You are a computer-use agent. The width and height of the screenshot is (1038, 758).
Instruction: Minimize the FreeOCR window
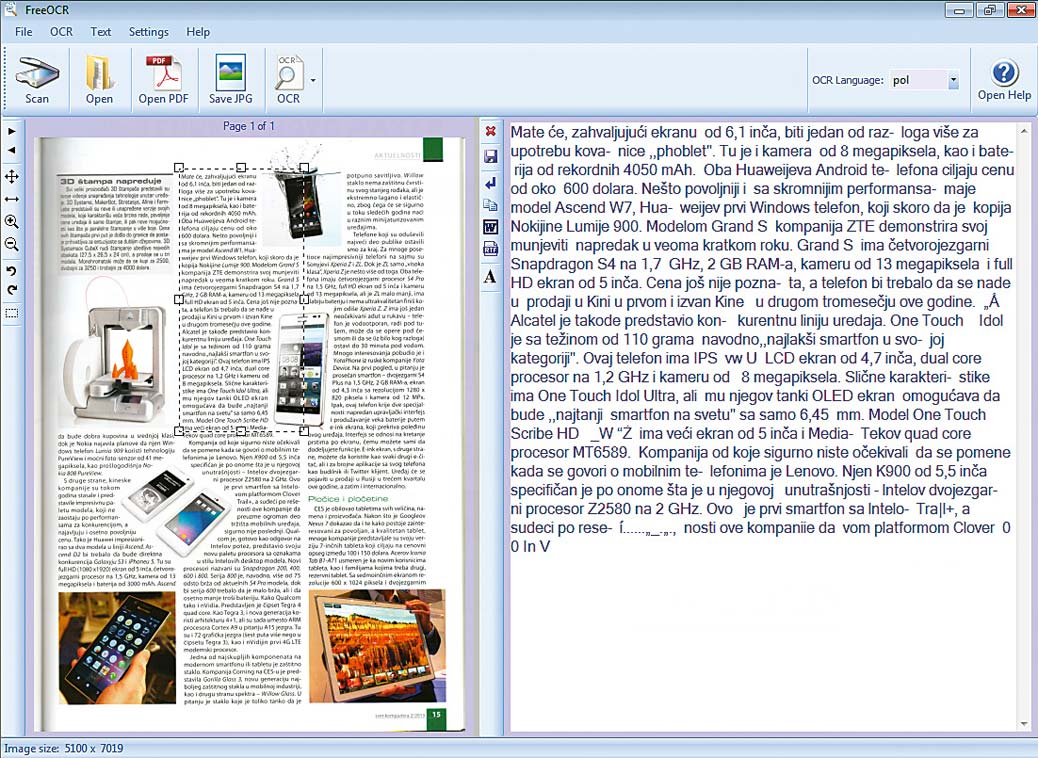pos(959,10)
